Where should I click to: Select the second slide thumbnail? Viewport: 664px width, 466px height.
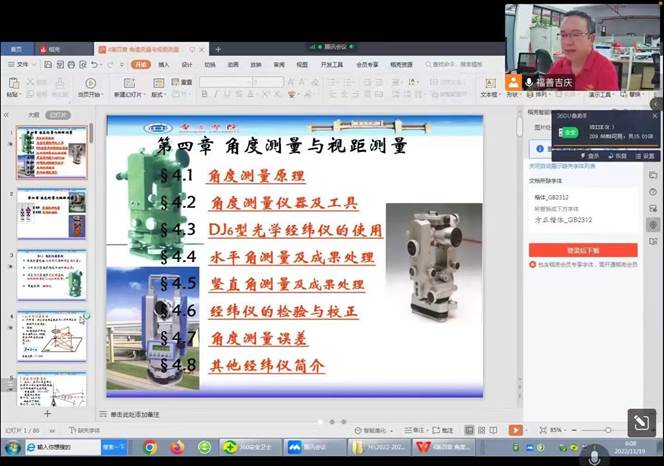point(51,211)
